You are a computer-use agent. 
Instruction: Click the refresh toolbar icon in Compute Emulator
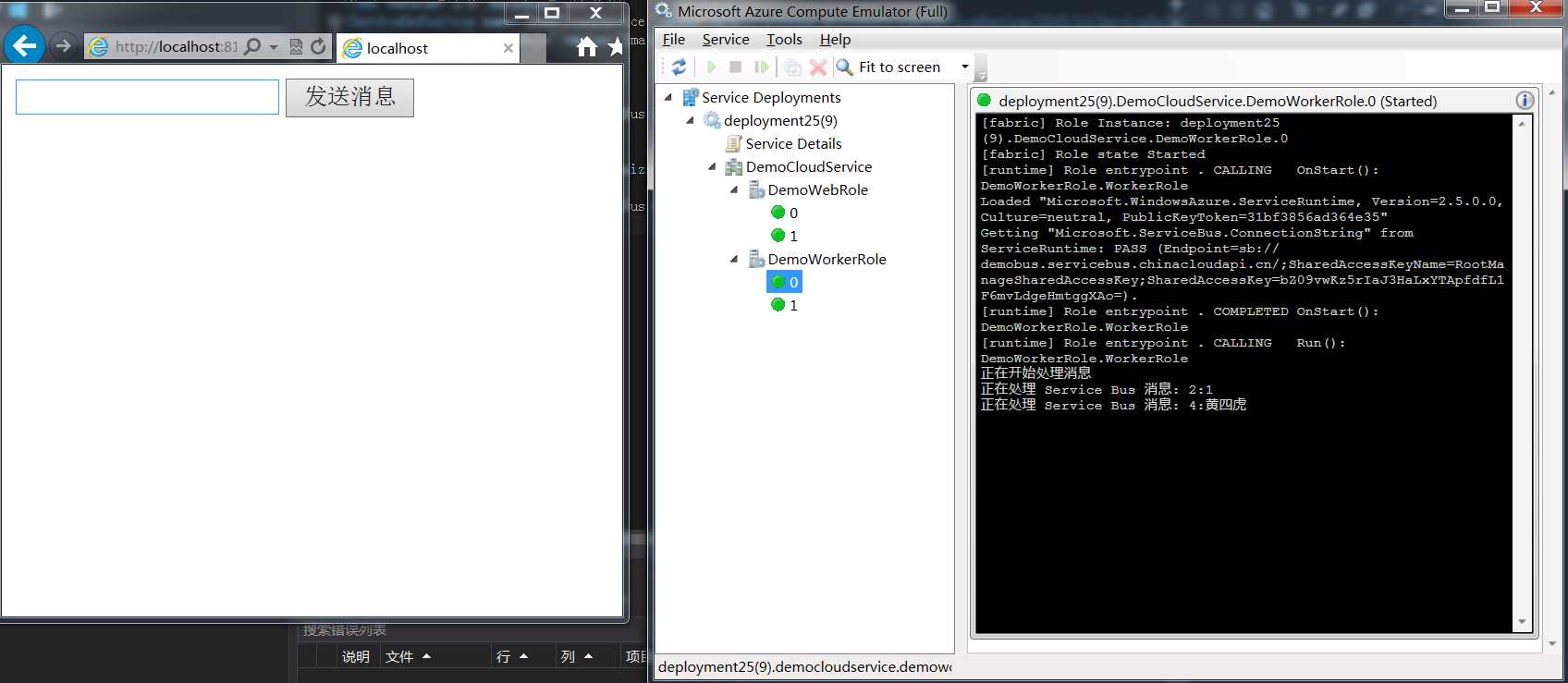pyautogui.click(x=680, y=67)
